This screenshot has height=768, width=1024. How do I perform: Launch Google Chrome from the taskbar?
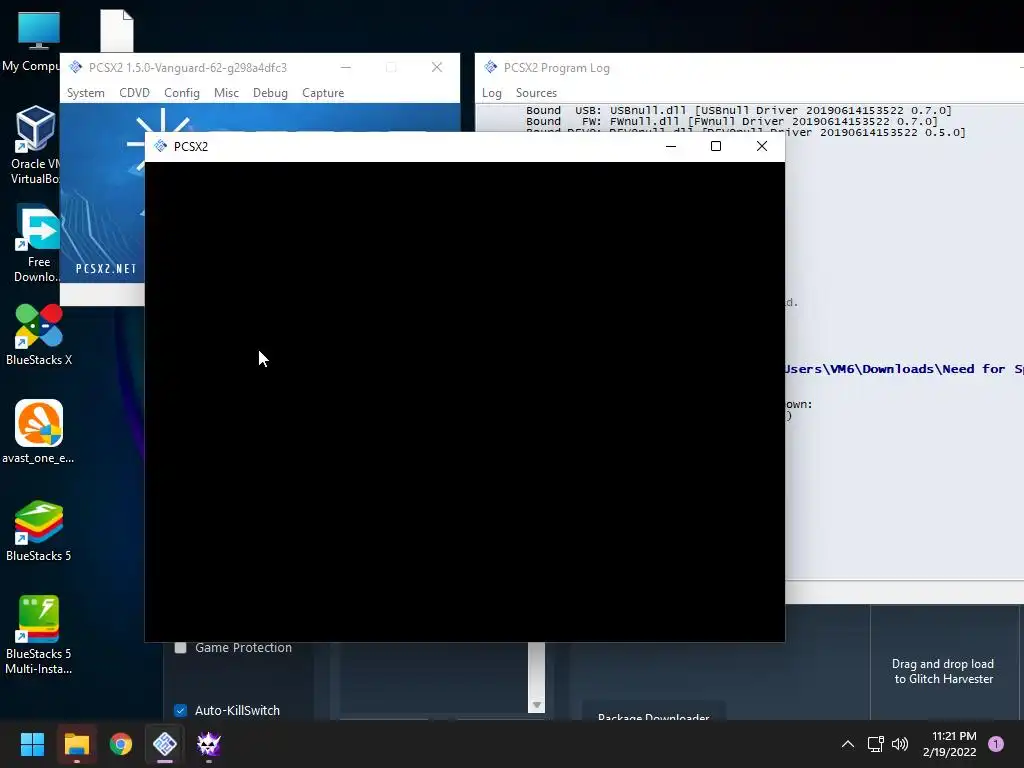tap(121, 744)
